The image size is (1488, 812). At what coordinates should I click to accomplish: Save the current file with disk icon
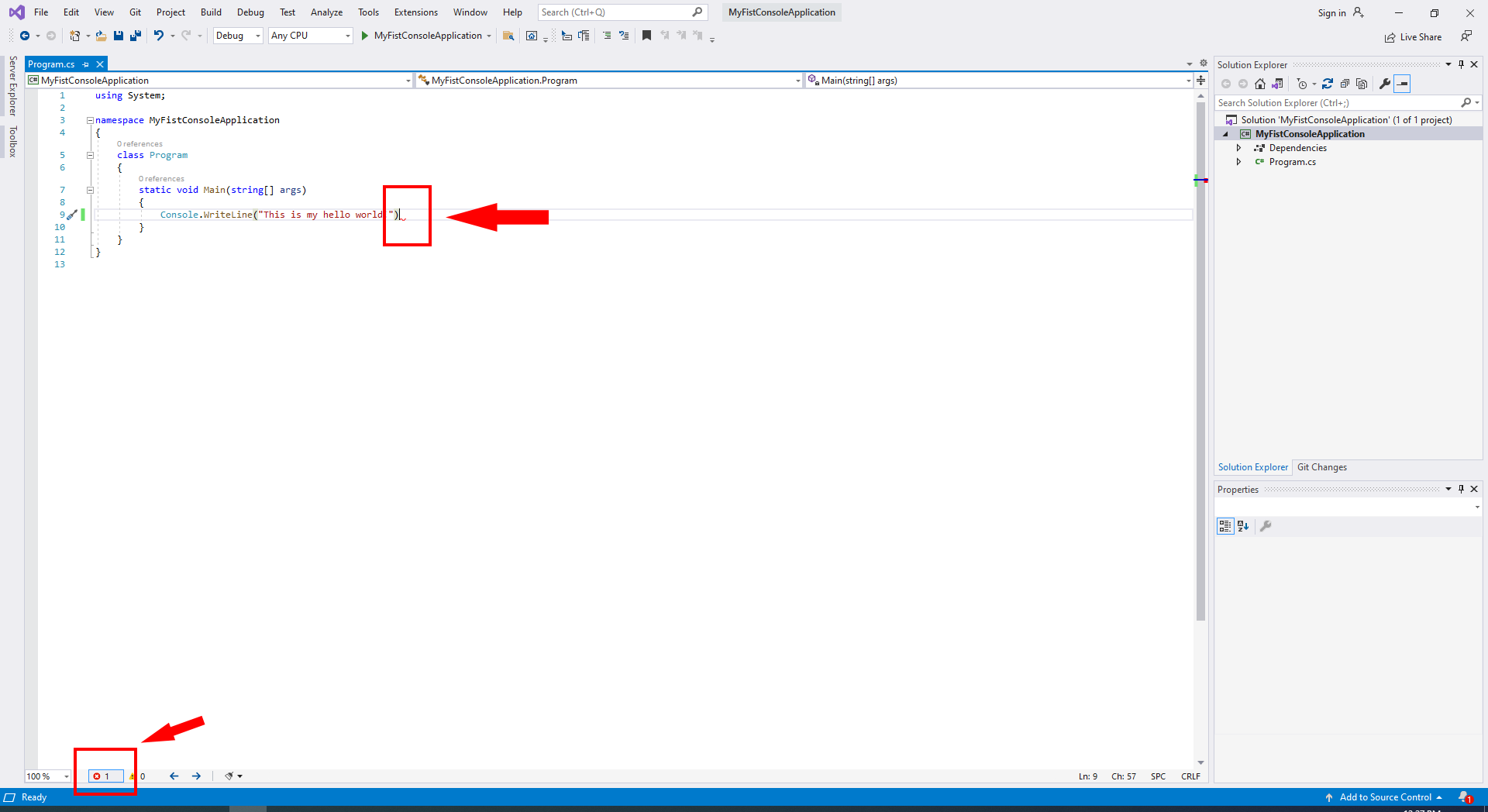click(119, 36)
